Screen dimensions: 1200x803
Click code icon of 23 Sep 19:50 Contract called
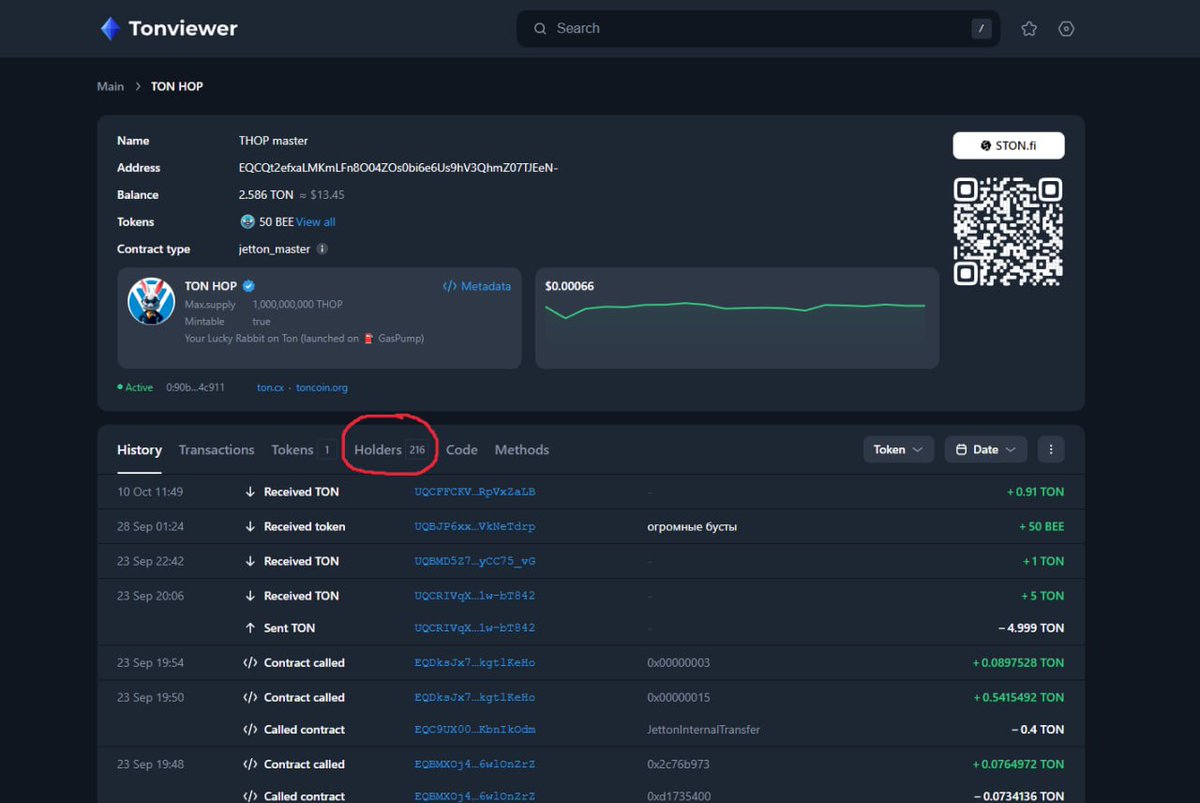click(x=250, y=698)
